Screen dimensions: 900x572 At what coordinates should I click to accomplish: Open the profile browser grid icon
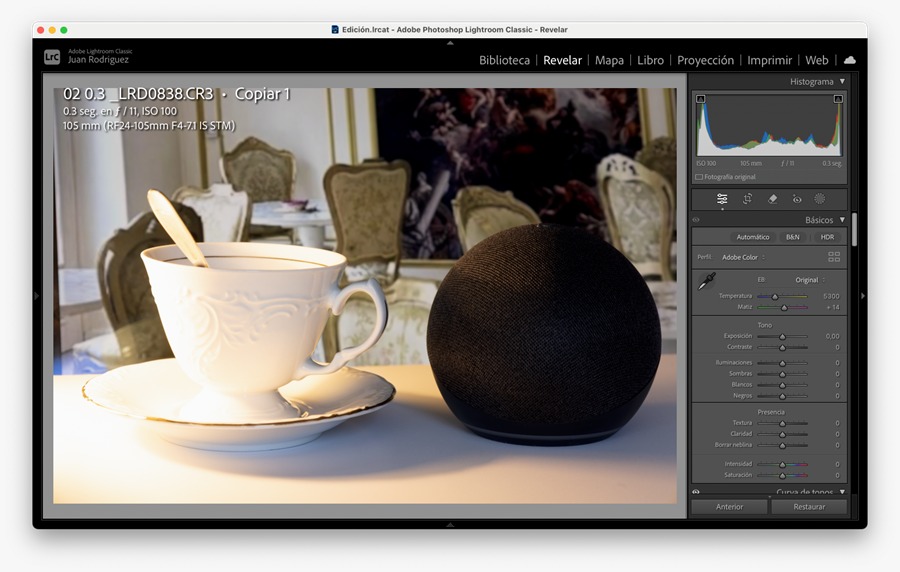pos(834,257)
